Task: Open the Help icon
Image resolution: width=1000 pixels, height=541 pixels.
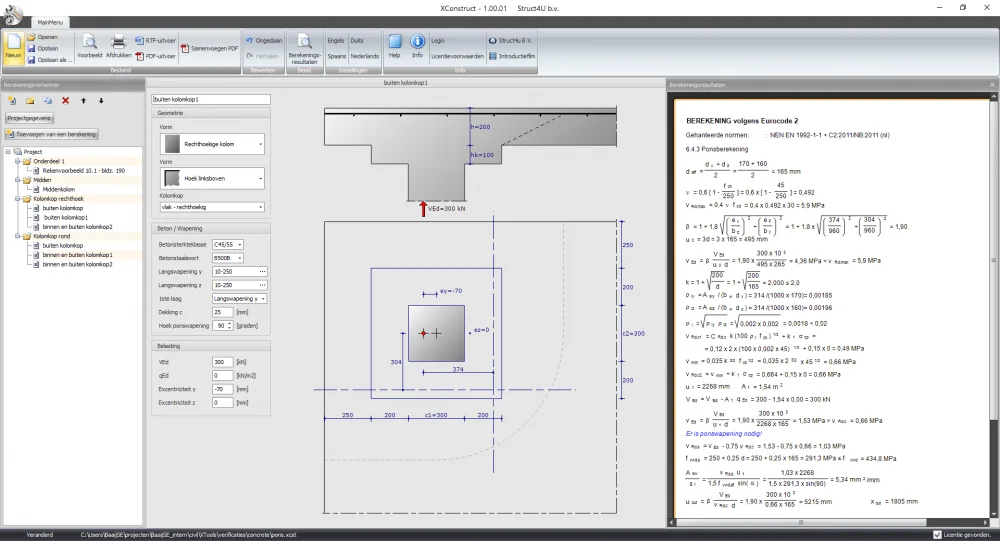Action: (x=395, y=47)
